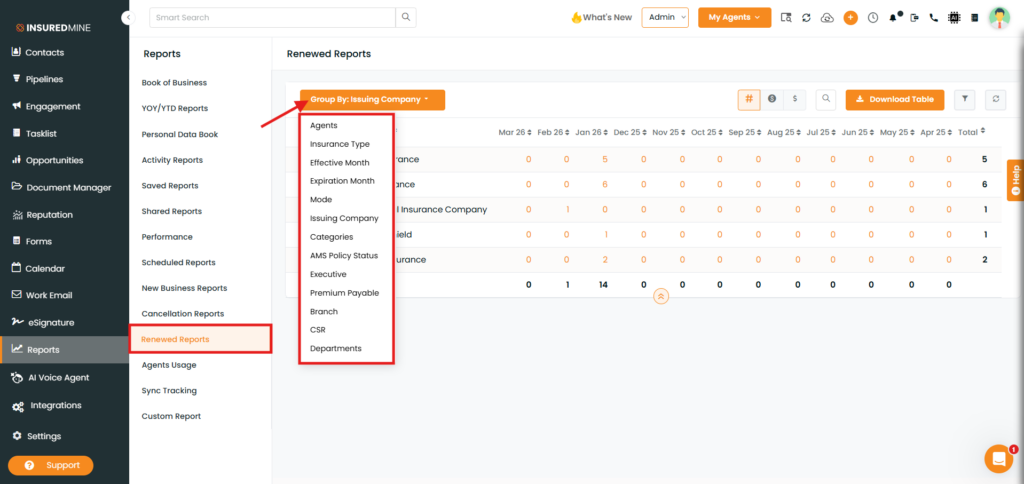Expand the My Agents dropdown
This screenshot has width=1024, height=484.
[734, 17]
